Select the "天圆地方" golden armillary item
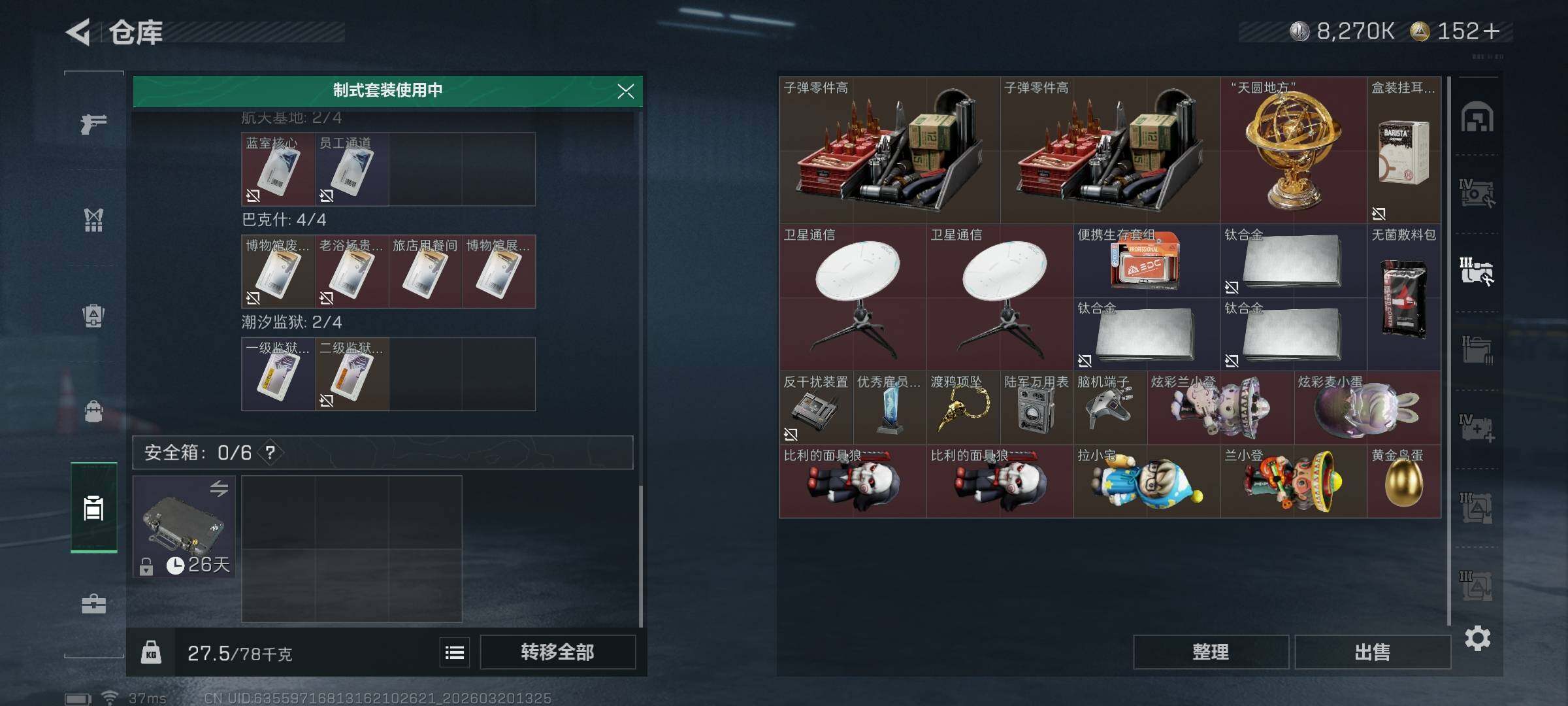The image size is (1568, 706). [x=1294, y=150]
